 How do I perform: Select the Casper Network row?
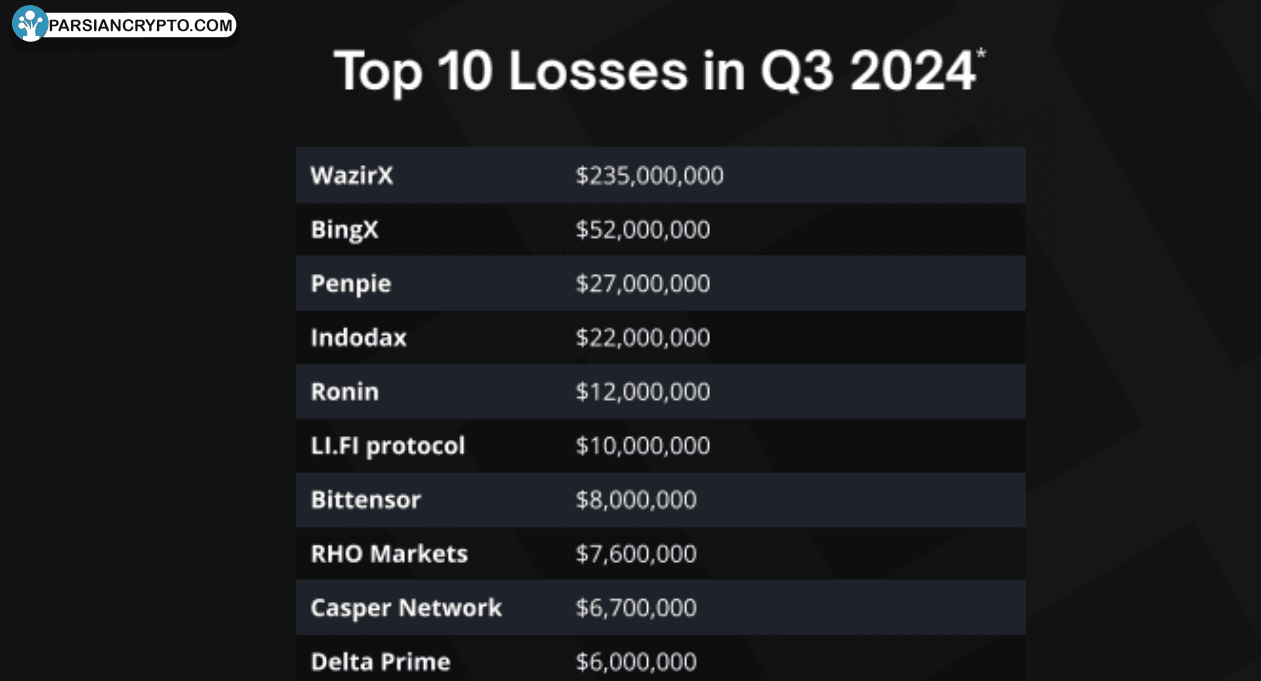pyautogui.click(x=406, y=608)
